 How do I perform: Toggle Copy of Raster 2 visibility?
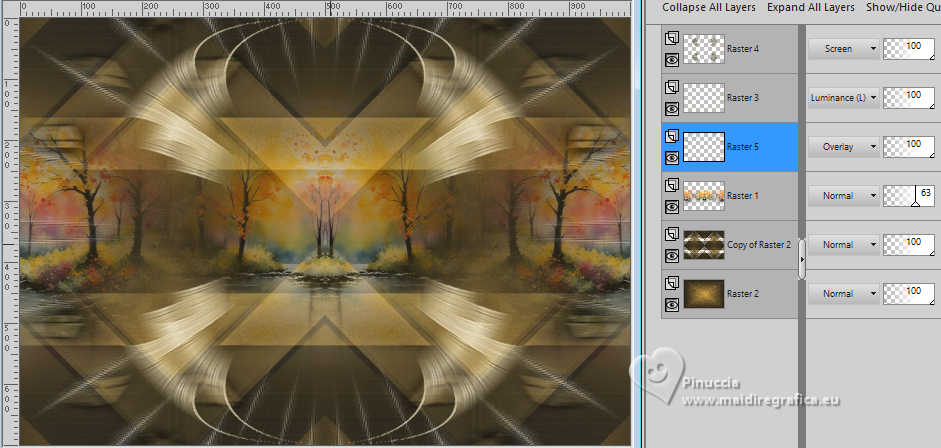(x=672, y=256)
